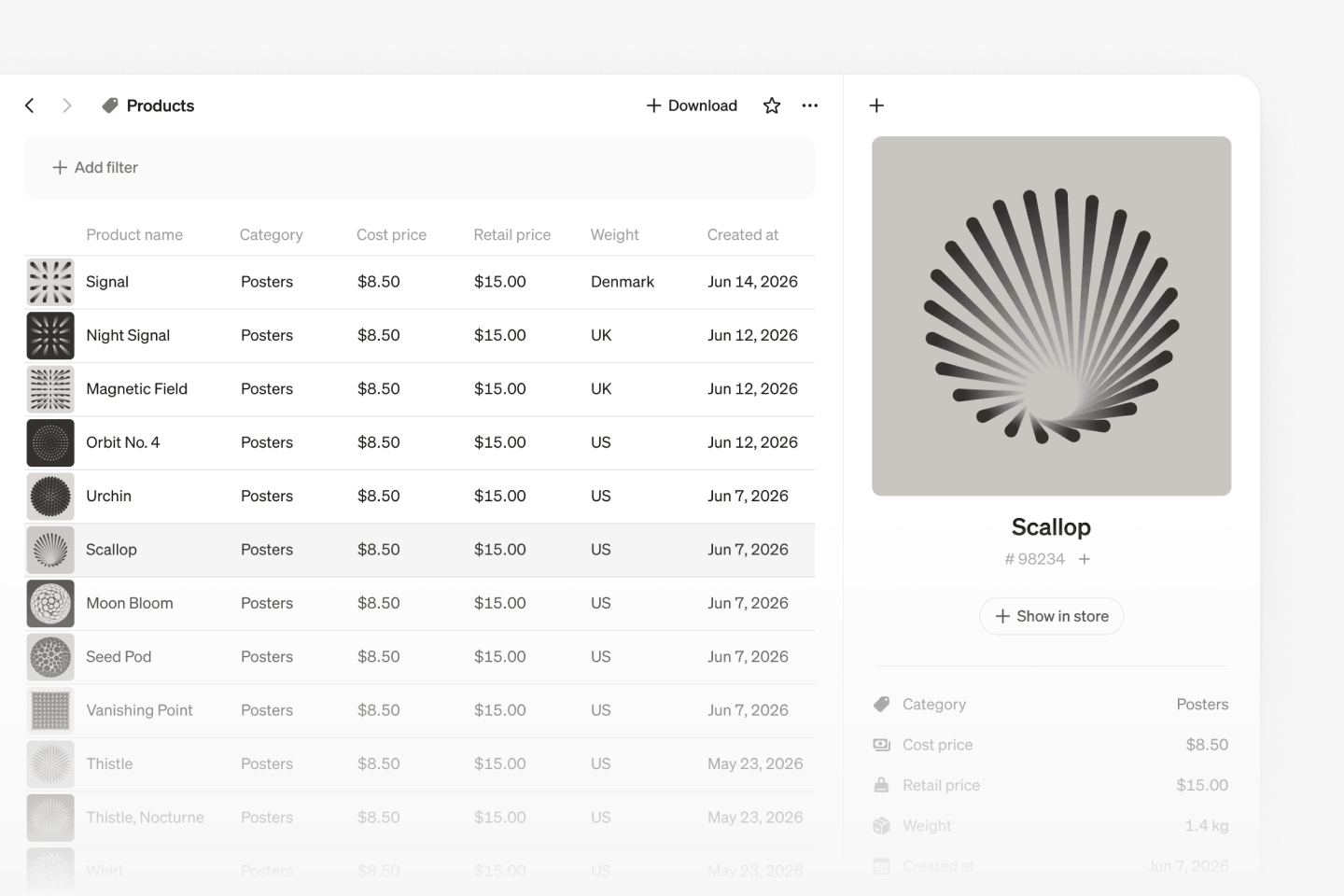1344x896 pixels.
Task: Open the Seed Pod thumbnail
Action: [50, 657]
